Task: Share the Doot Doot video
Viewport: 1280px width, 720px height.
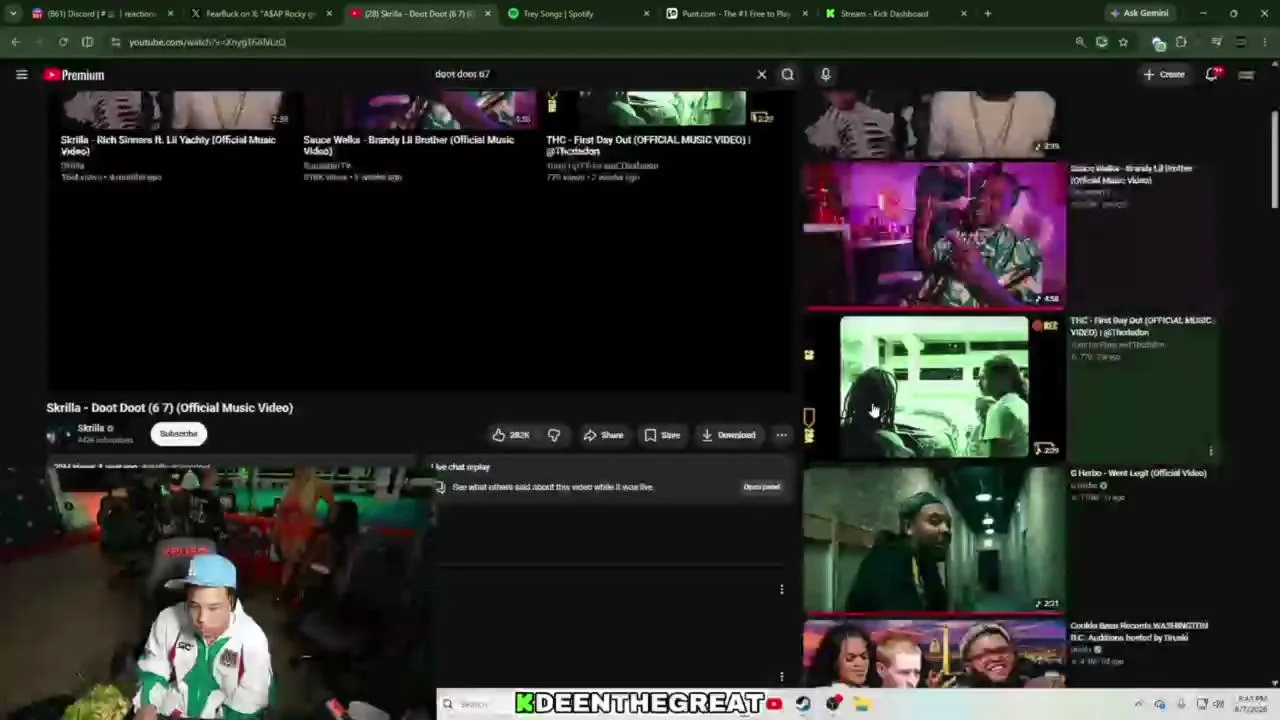Action: (x=603, y=435)
